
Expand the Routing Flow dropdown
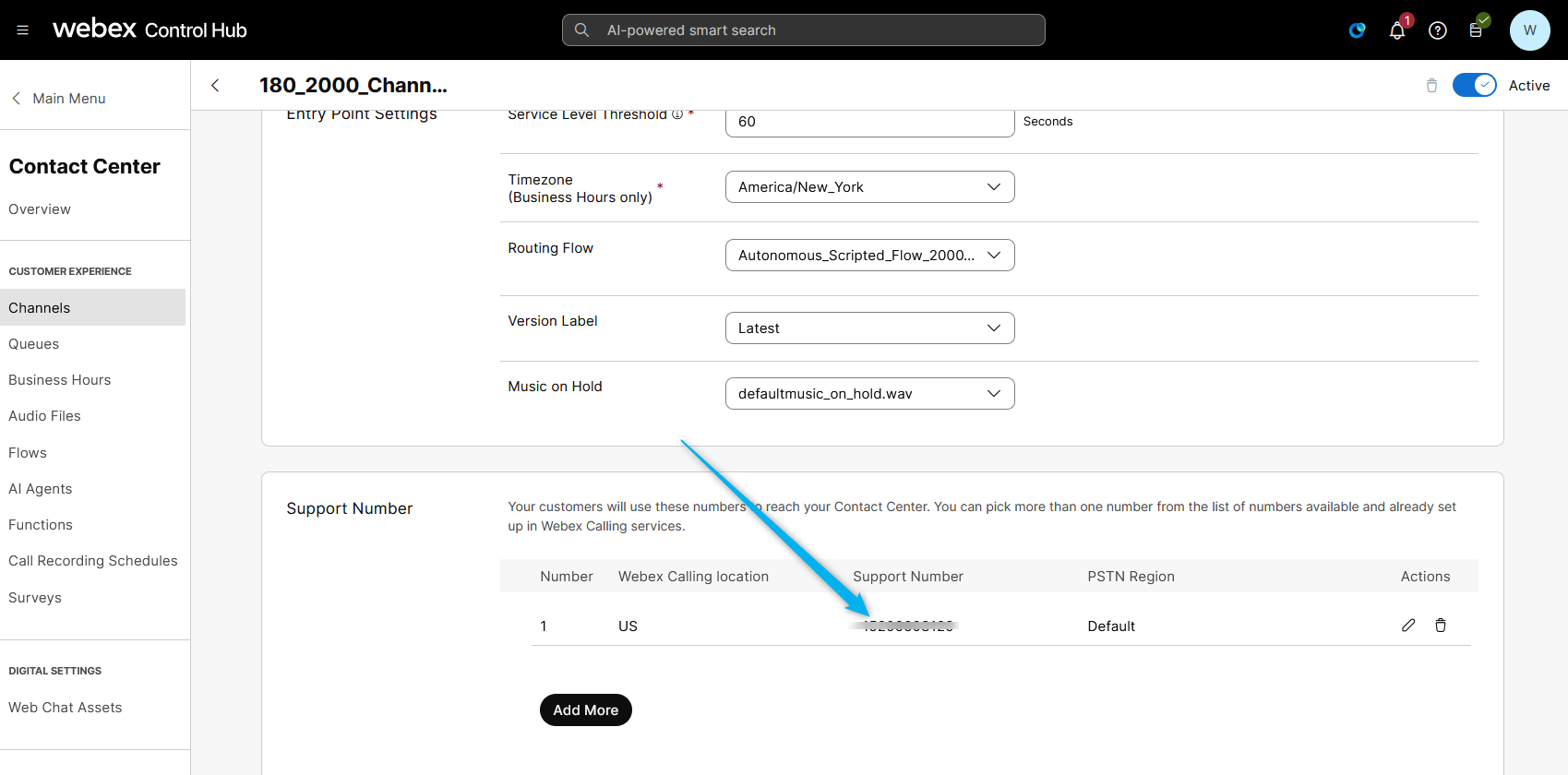click(869, 256)
